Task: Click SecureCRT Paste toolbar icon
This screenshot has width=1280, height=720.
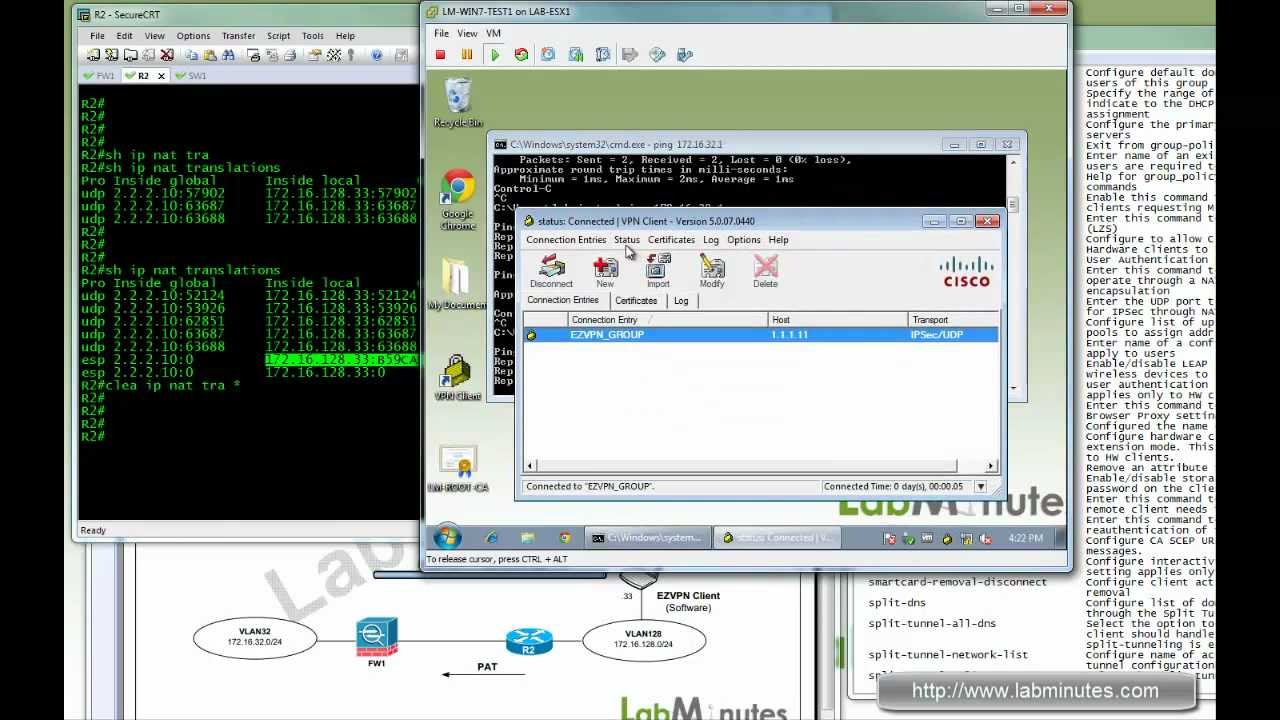Action: pyautogui.click(x=210, y=55)
